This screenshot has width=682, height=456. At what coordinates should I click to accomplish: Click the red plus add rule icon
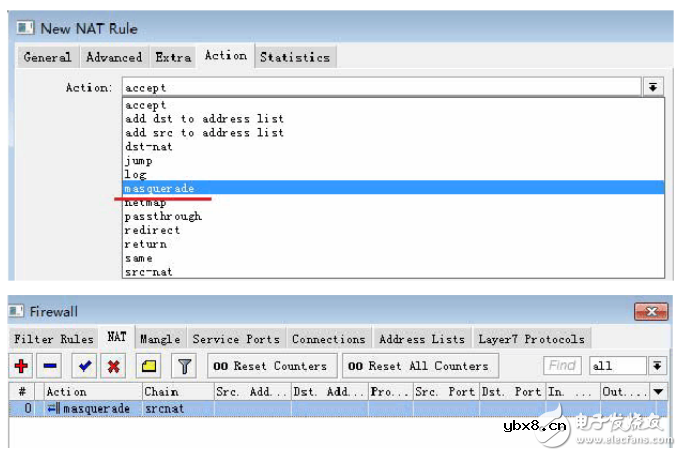22,366
